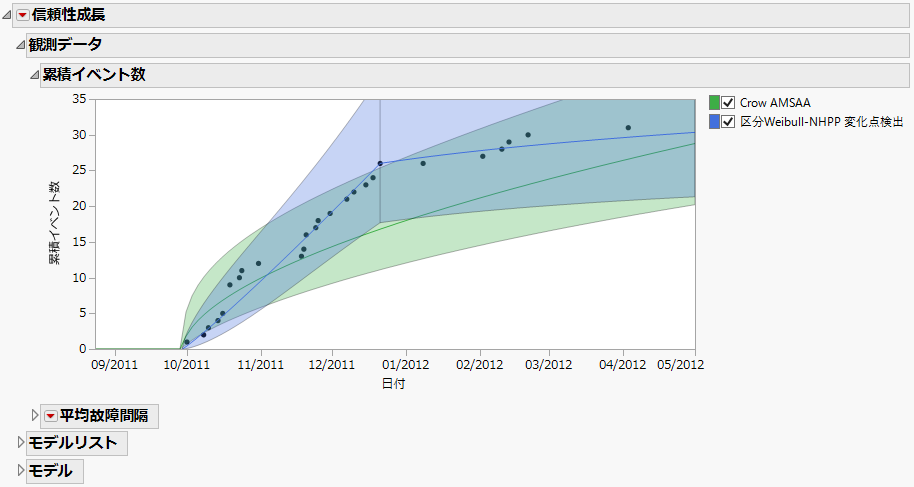914x487 pixels.
Task: Collapse the 信頼性成長 outline with its disclosure triangle
Action: coord(8,15)
